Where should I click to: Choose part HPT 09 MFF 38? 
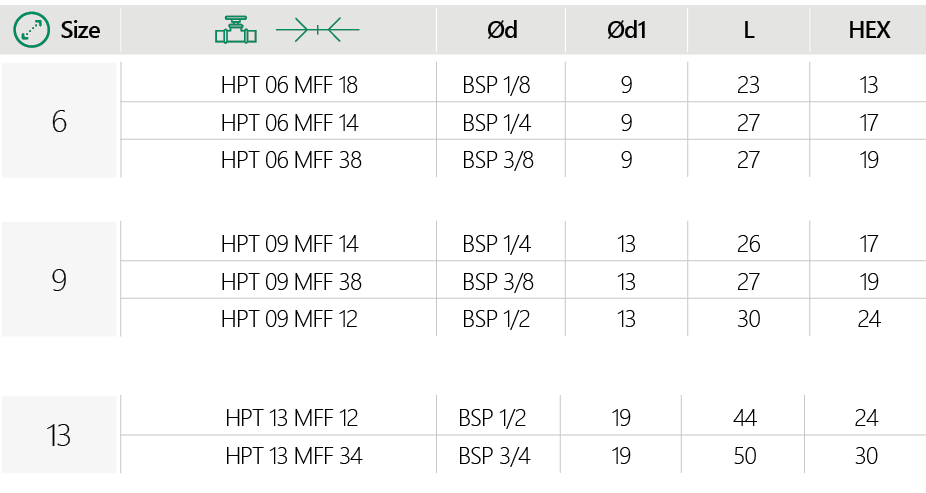290,282
